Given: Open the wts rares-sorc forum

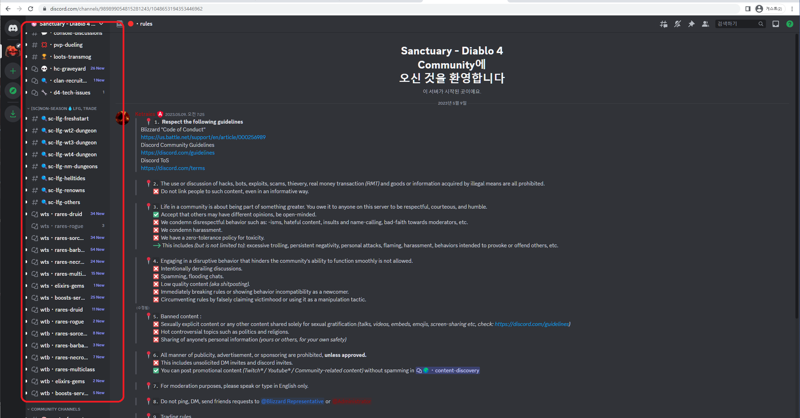Looking at the screenshot, I should point(66,238).
